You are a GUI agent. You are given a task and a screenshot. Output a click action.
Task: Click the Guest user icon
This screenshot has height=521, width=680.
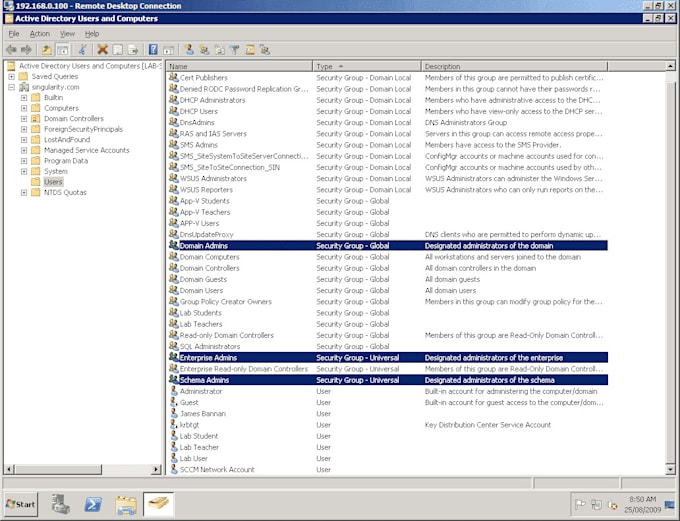(173, 403)
